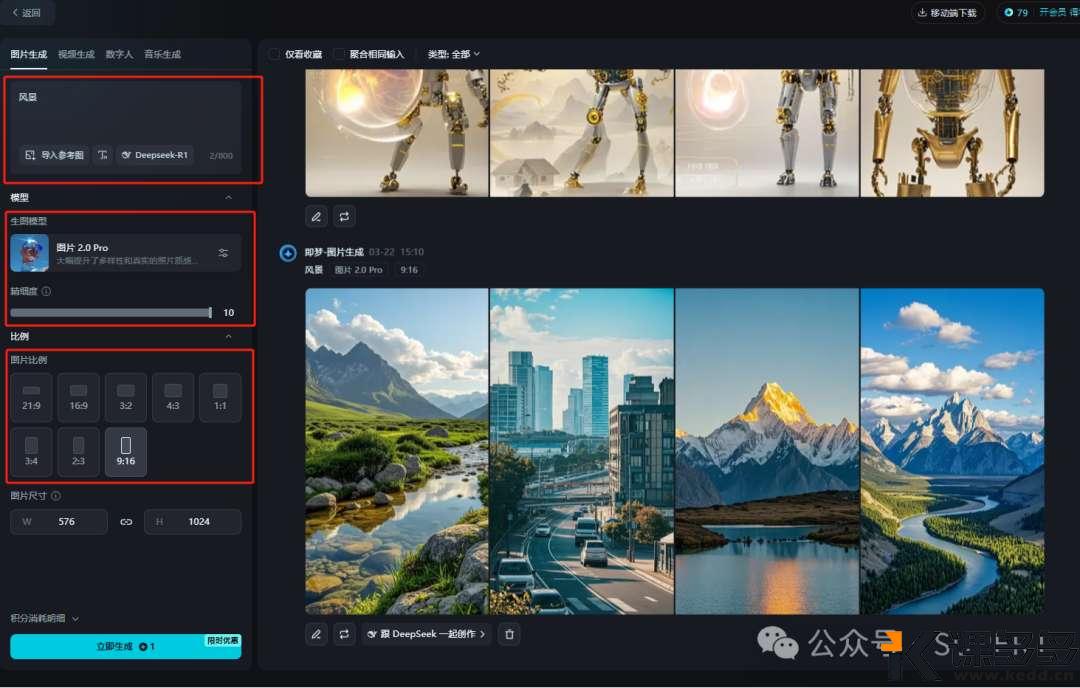Select the 16:9 image ratio
This screenshot has height=688, width=1080.
[x=78, y=397]
